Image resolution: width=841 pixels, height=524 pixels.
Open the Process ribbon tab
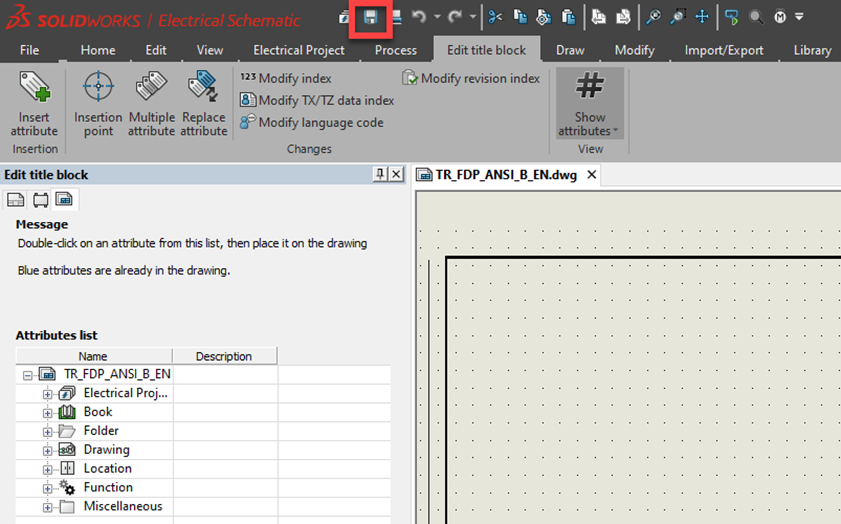pos(396,50)
